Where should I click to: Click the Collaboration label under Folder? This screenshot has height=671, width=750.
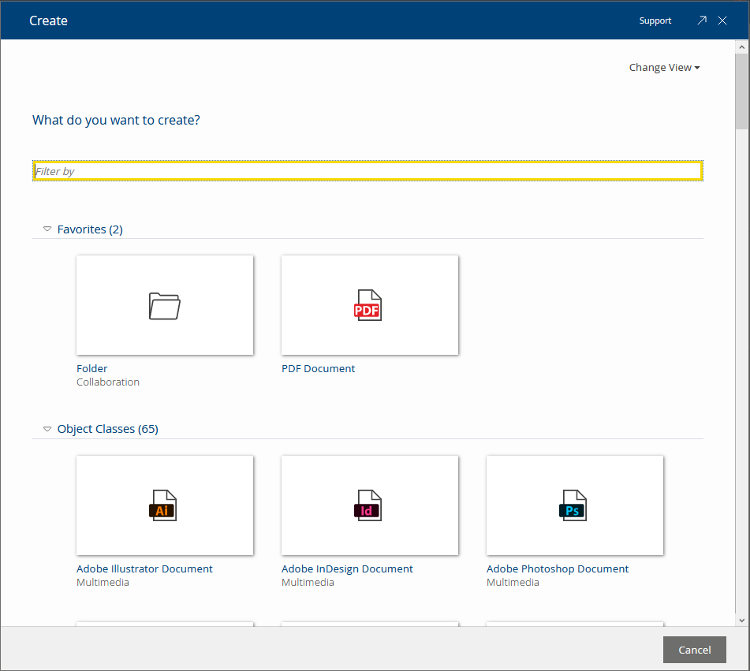[x=108, y=382]
